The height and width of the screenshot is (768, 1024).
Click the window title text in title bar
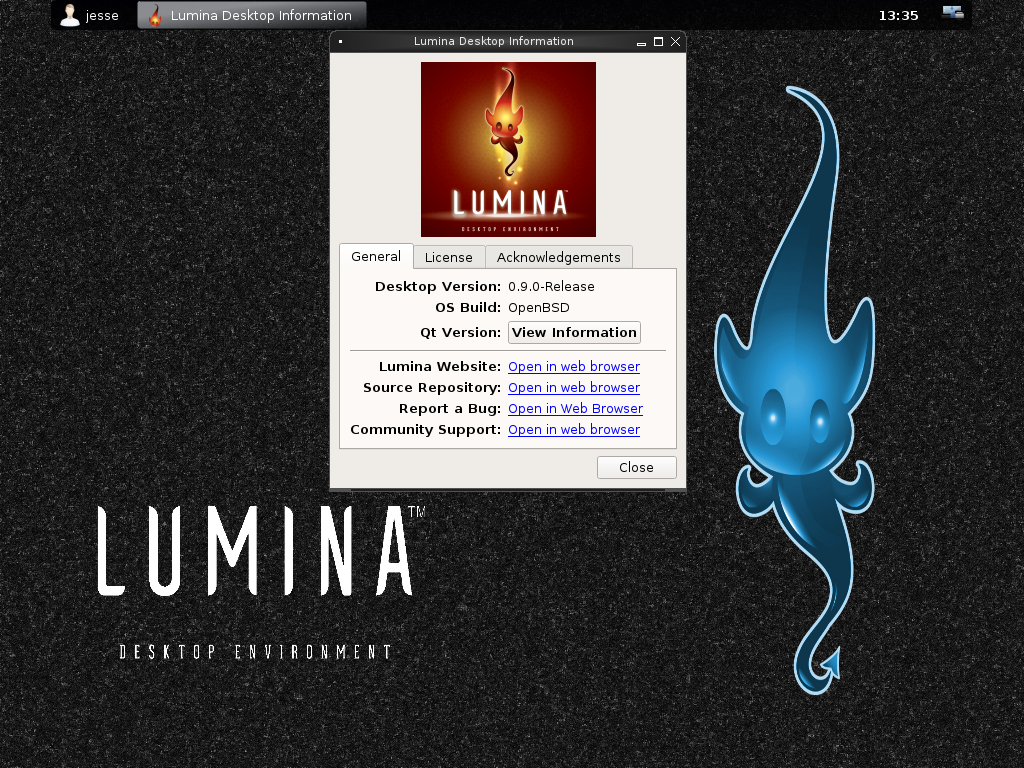[x=494, y=41]
